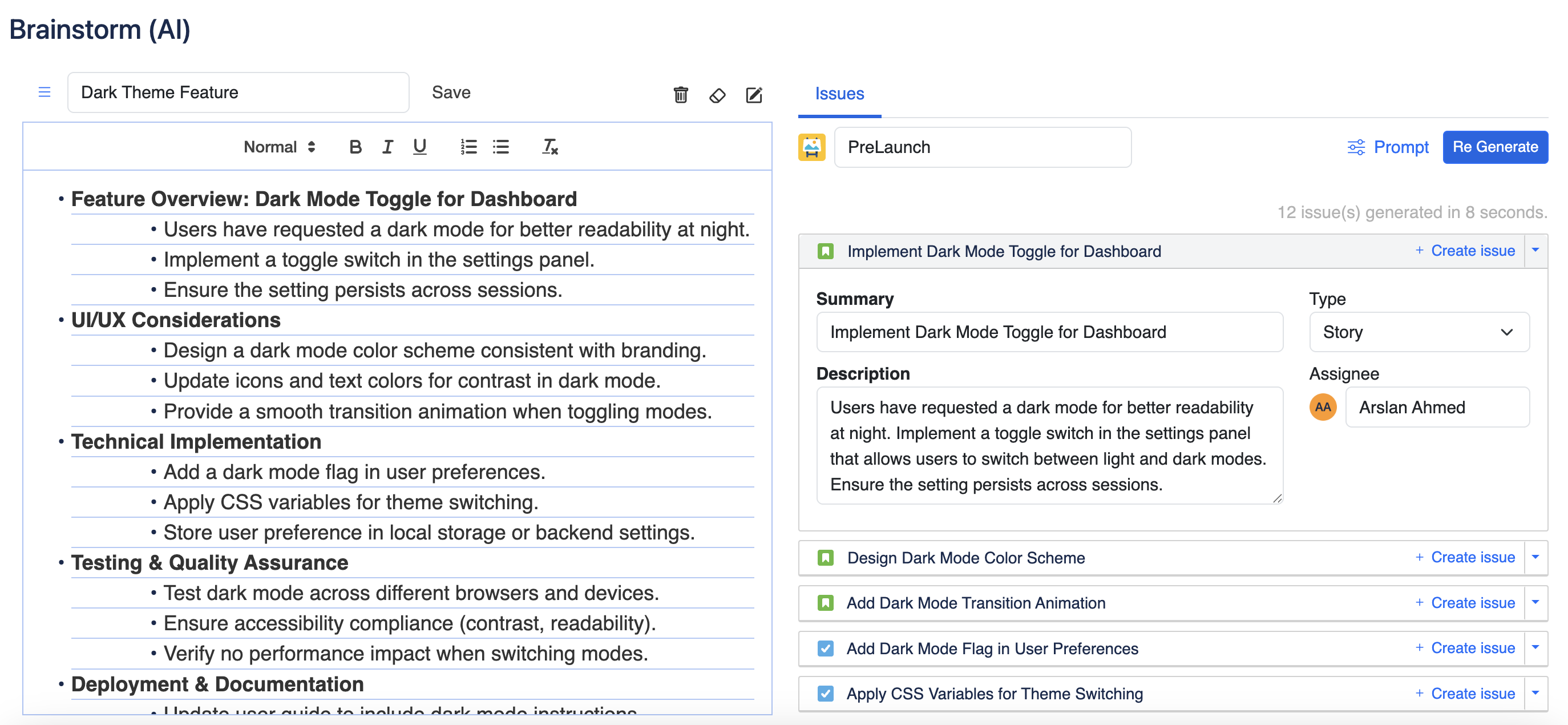Click the pencil edit note icon
Screen dimensions: 1568x725
click(x=754, y=95)
